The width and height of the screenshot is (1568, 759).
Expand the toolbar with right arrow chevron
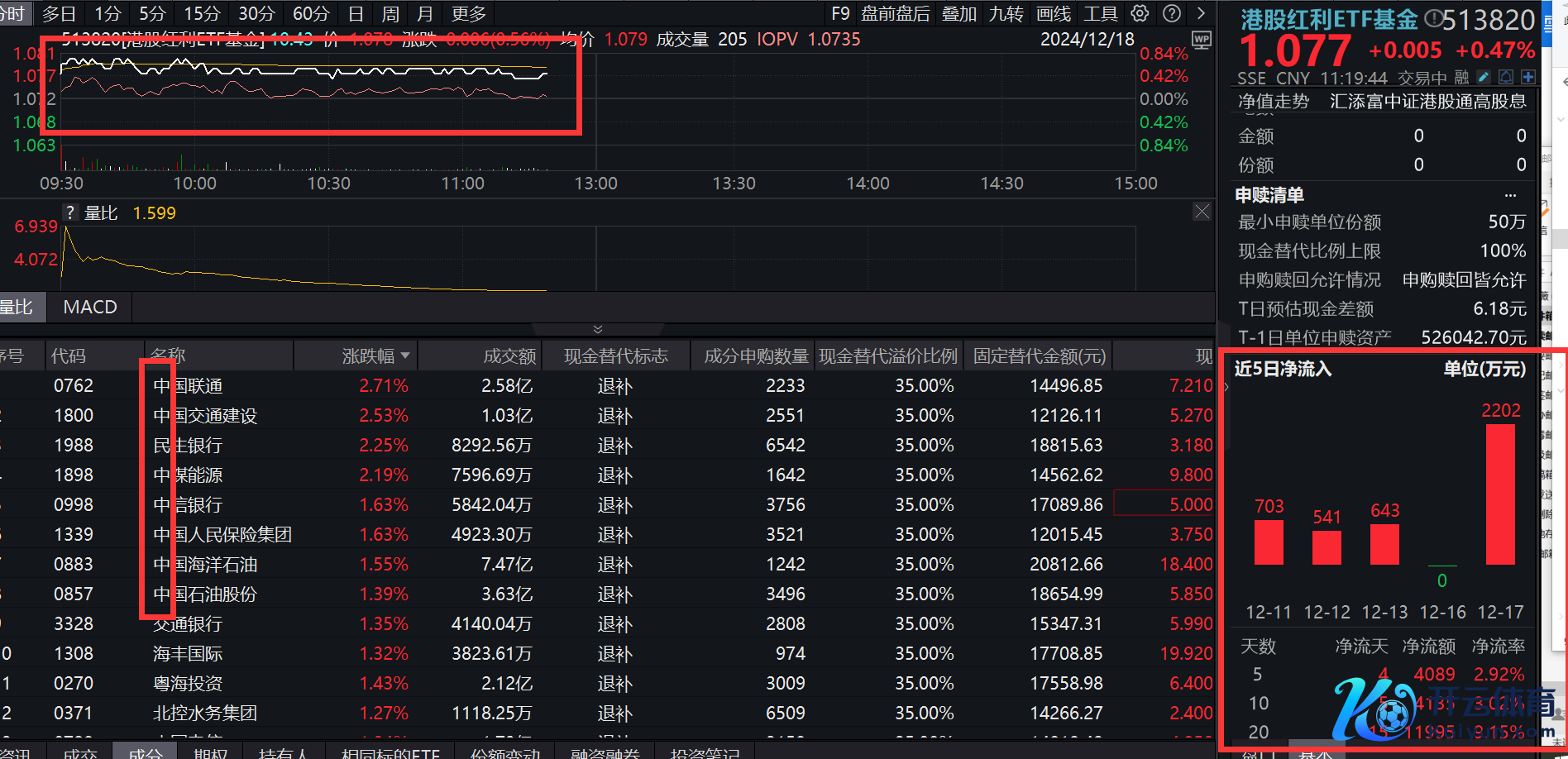pos(1201,13)
